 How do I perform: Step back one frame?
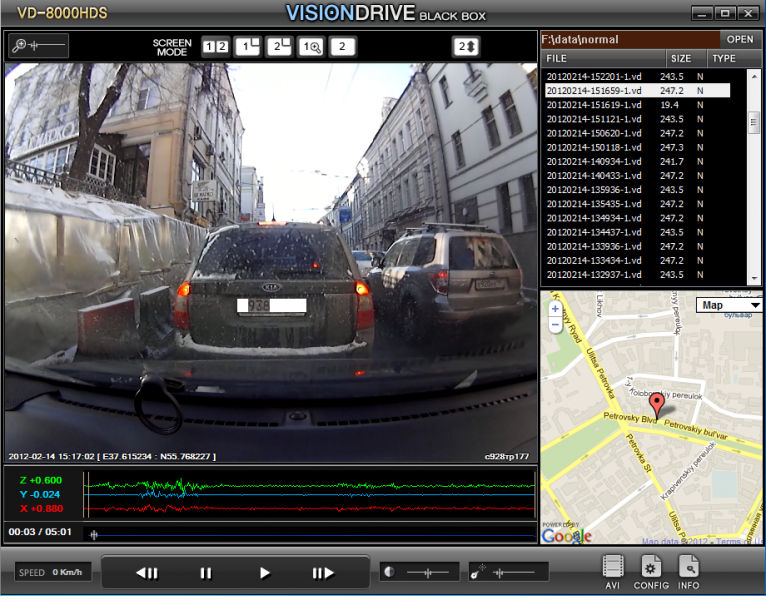click(147, 573)
